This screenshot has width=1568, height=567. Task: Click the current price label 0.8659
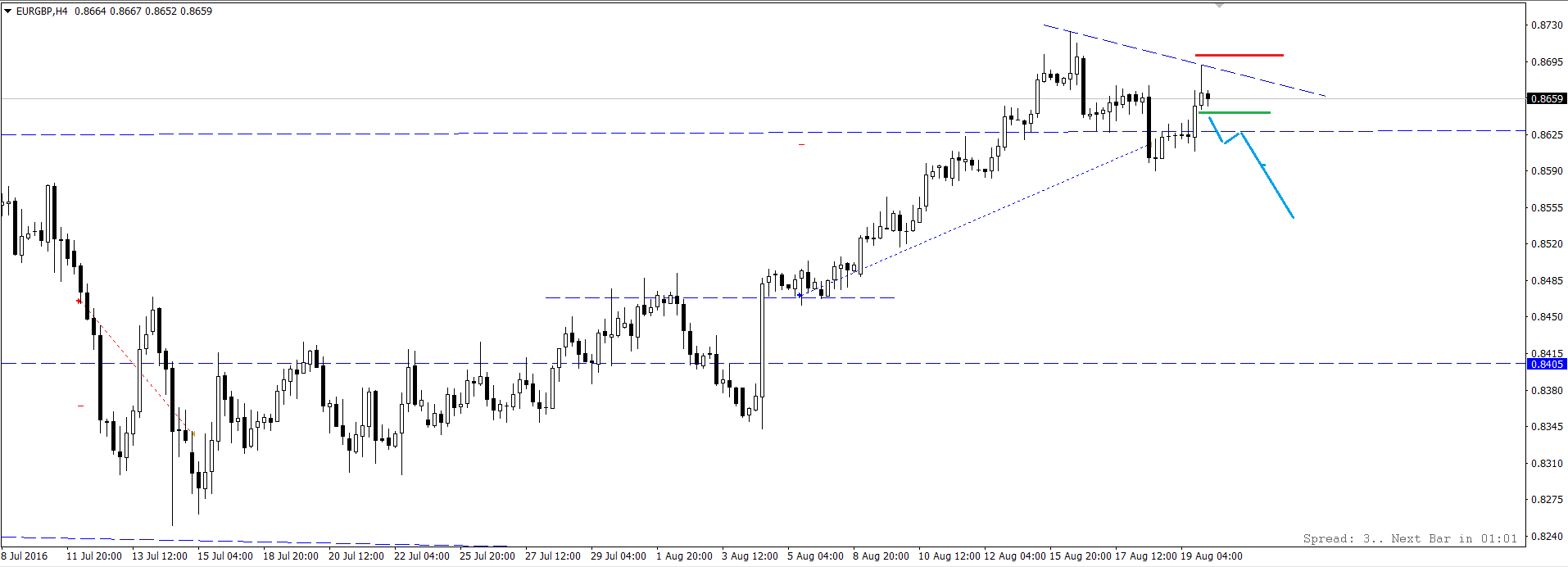(1547, 98)
